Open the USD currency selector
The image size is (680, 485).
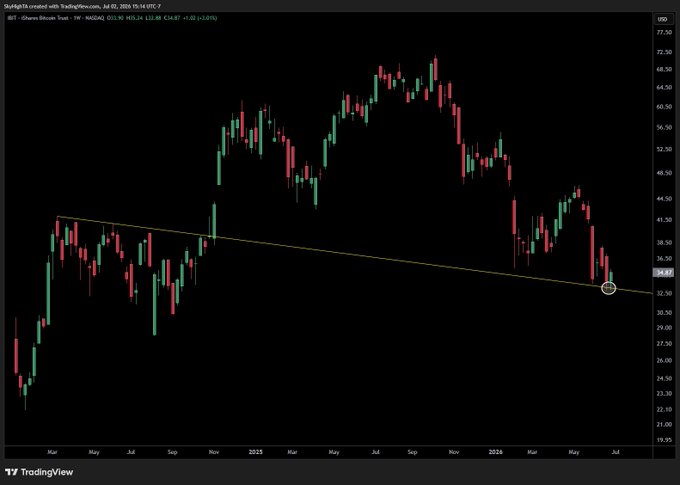[x=662, y=20]
